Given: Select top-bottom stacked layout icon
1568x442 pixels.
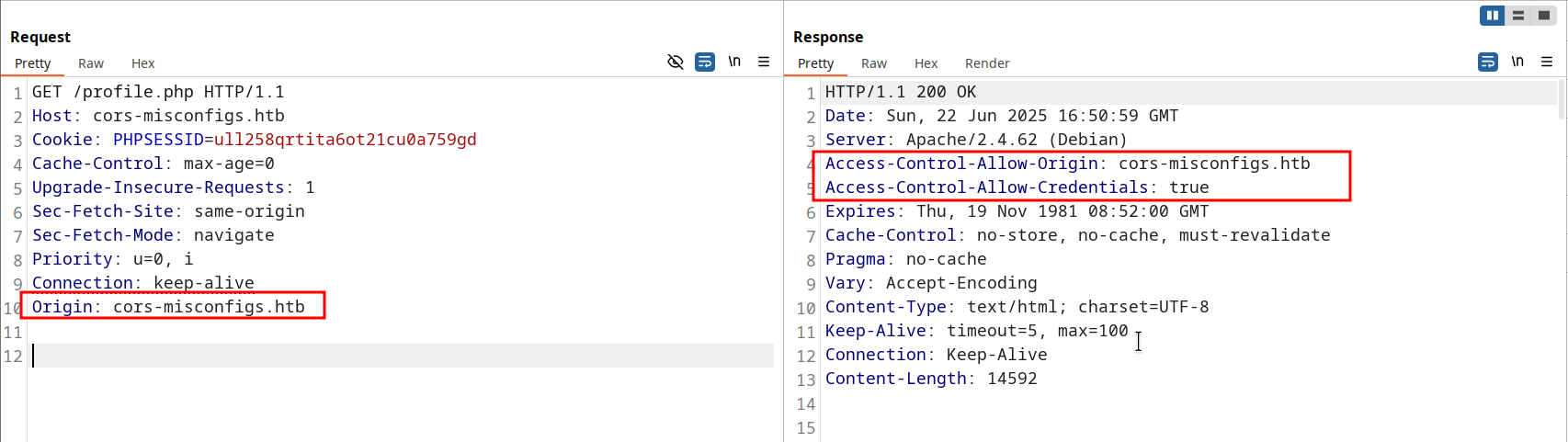Looking at the screenshot, I should [1518, 16].
